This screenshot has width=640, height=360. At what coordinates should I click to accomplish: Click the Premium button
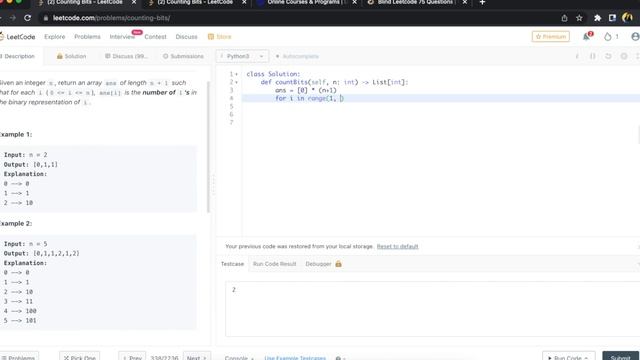pos(551,37)
